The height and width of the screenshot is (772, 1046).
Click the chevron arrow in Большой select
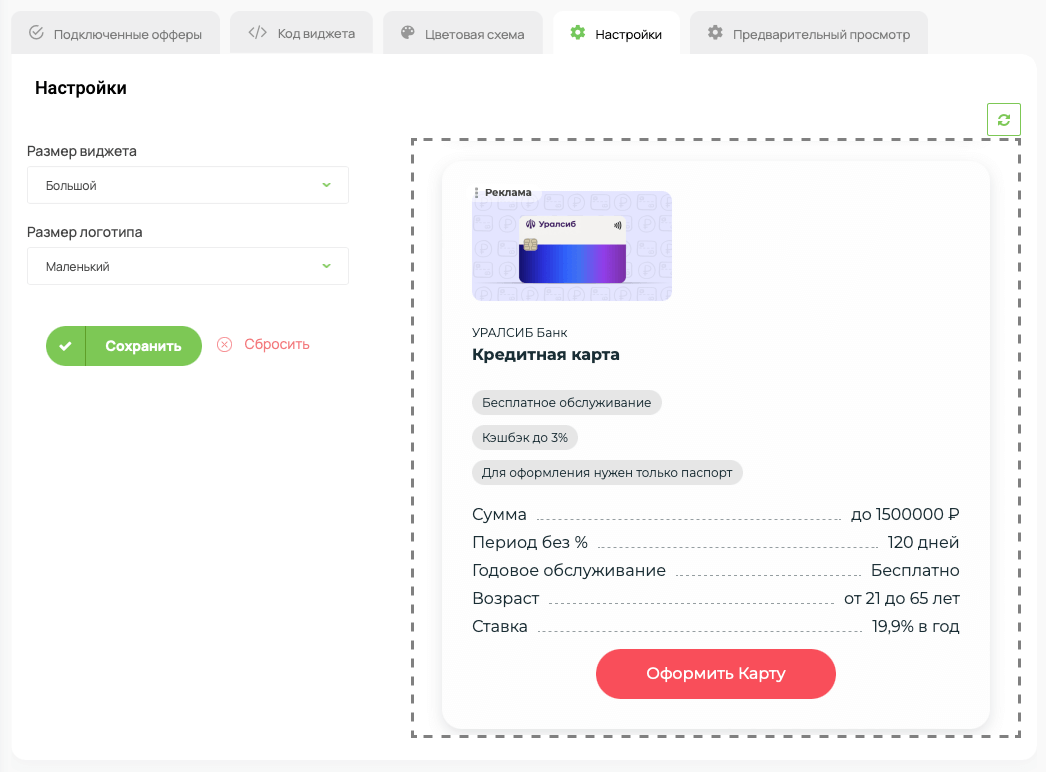[326, 185]
